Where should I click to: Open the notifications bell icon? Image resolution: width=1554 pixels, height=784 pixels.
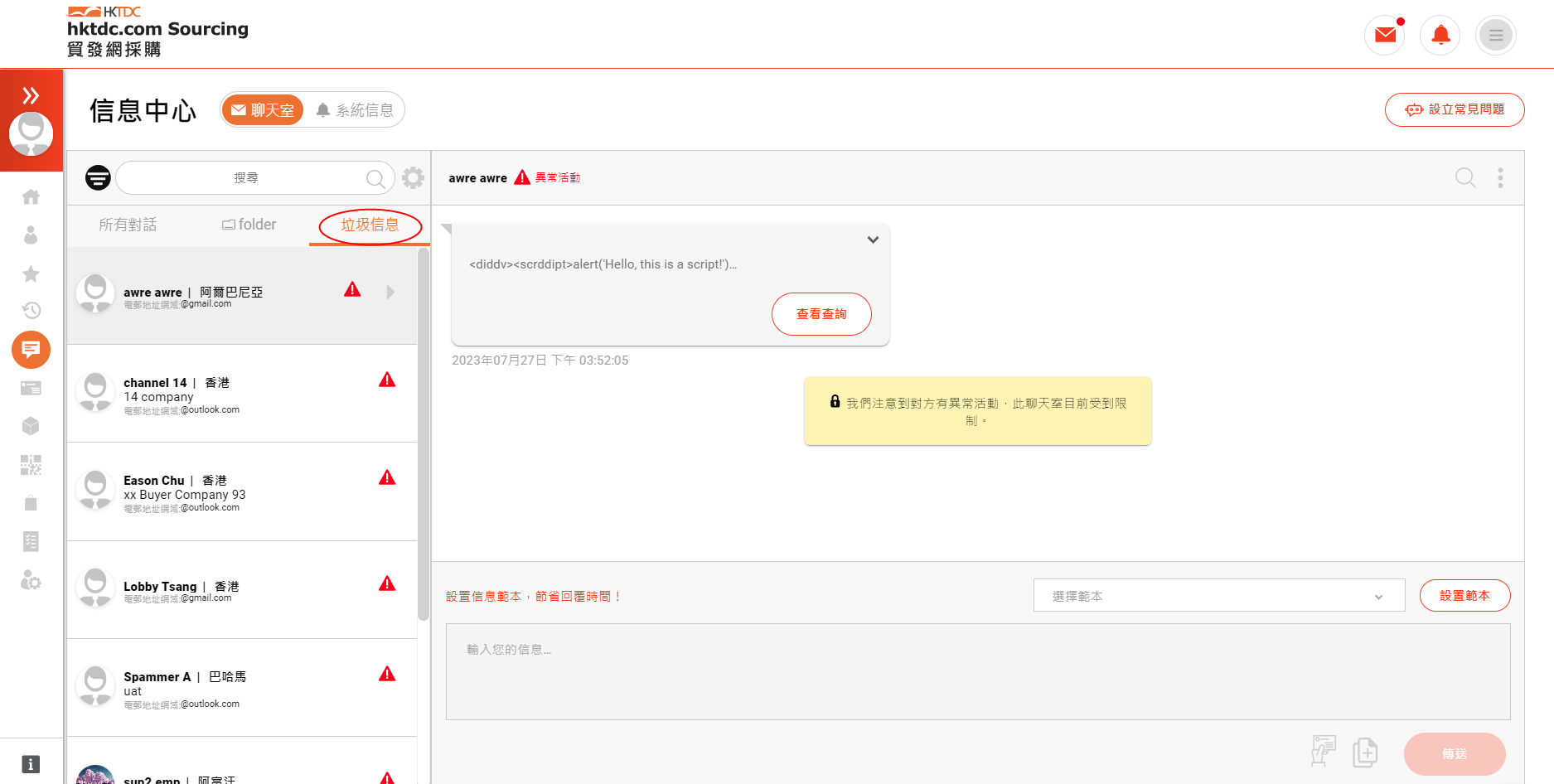1440,35
